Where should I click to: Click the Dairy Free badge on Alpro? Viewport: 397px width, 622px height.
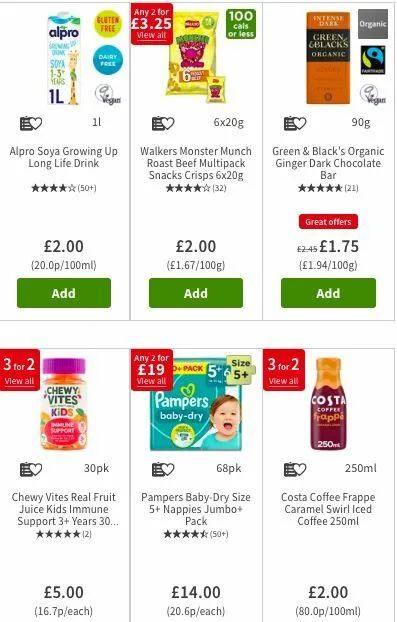(107, 60)
